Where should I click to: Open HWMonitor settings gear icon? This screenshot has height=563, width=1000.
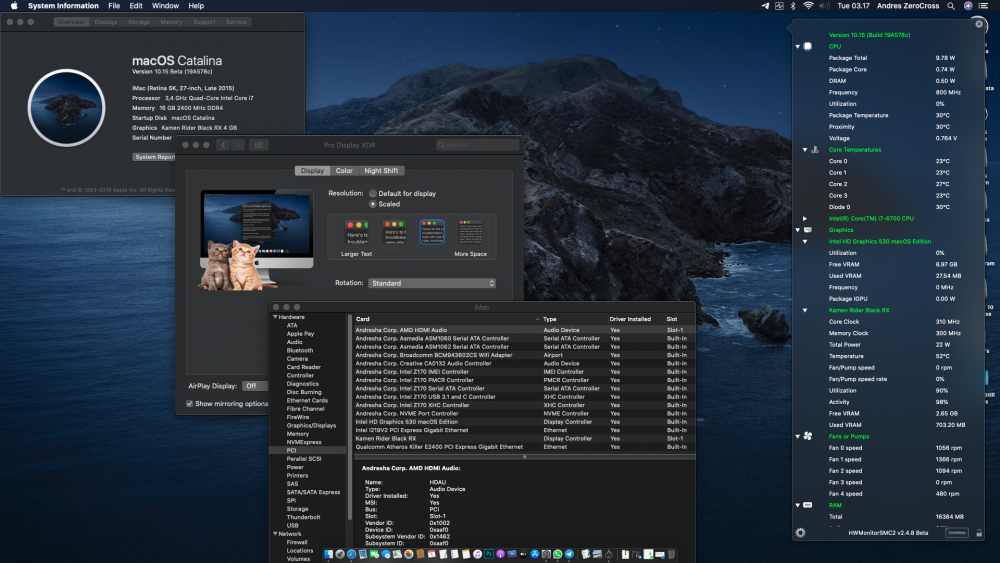(800, 532)
